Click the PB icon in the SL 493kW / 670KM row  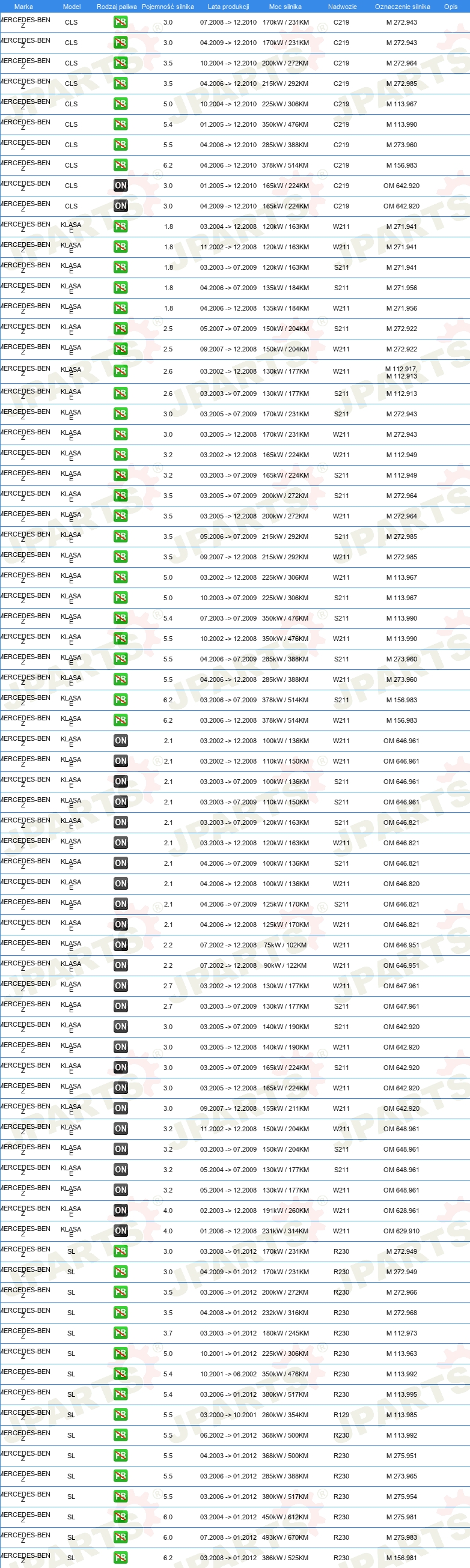click(x=121, y=1537)
